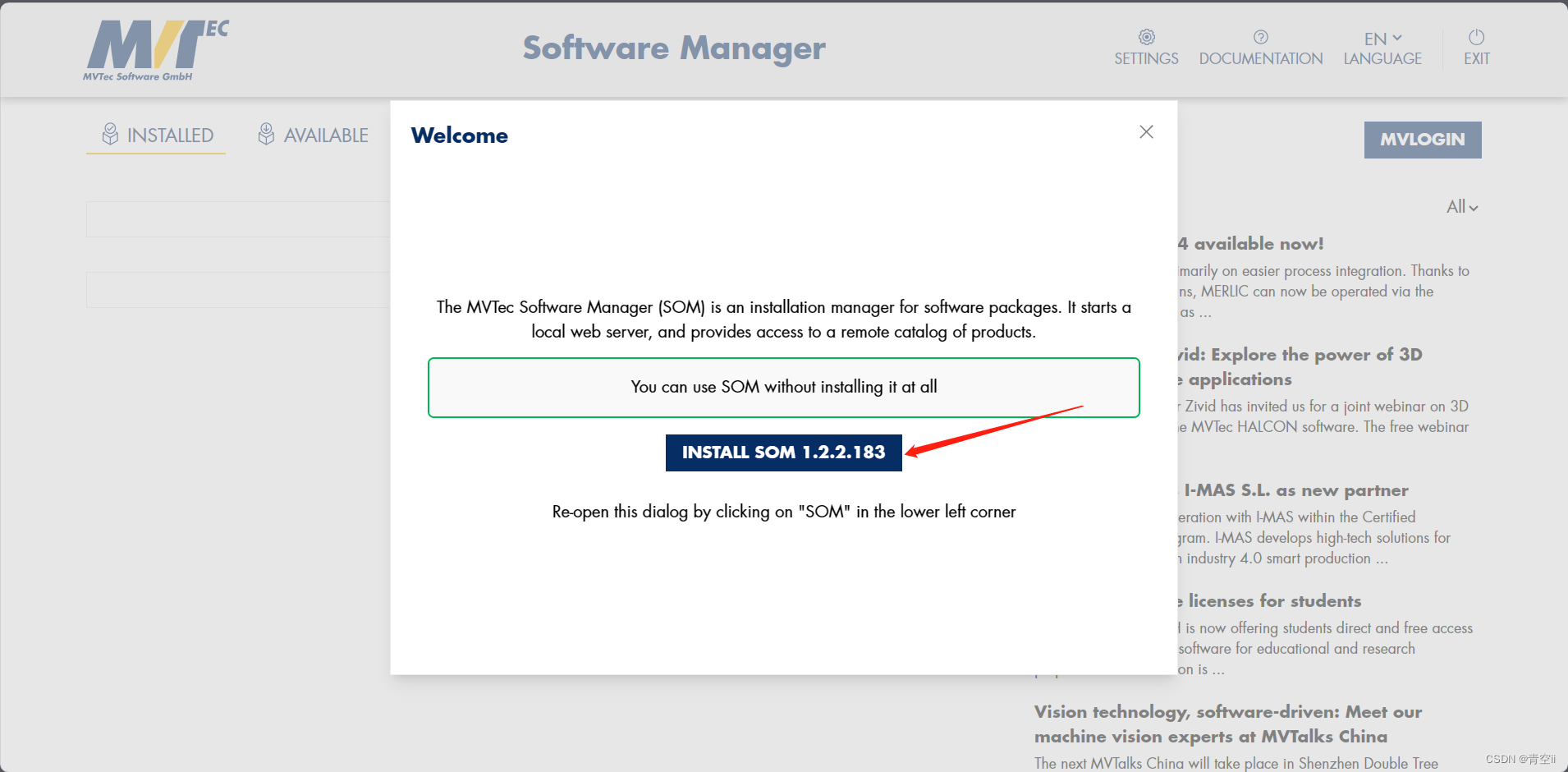
Task: Click the Installed tab icon
Action: 110,134
